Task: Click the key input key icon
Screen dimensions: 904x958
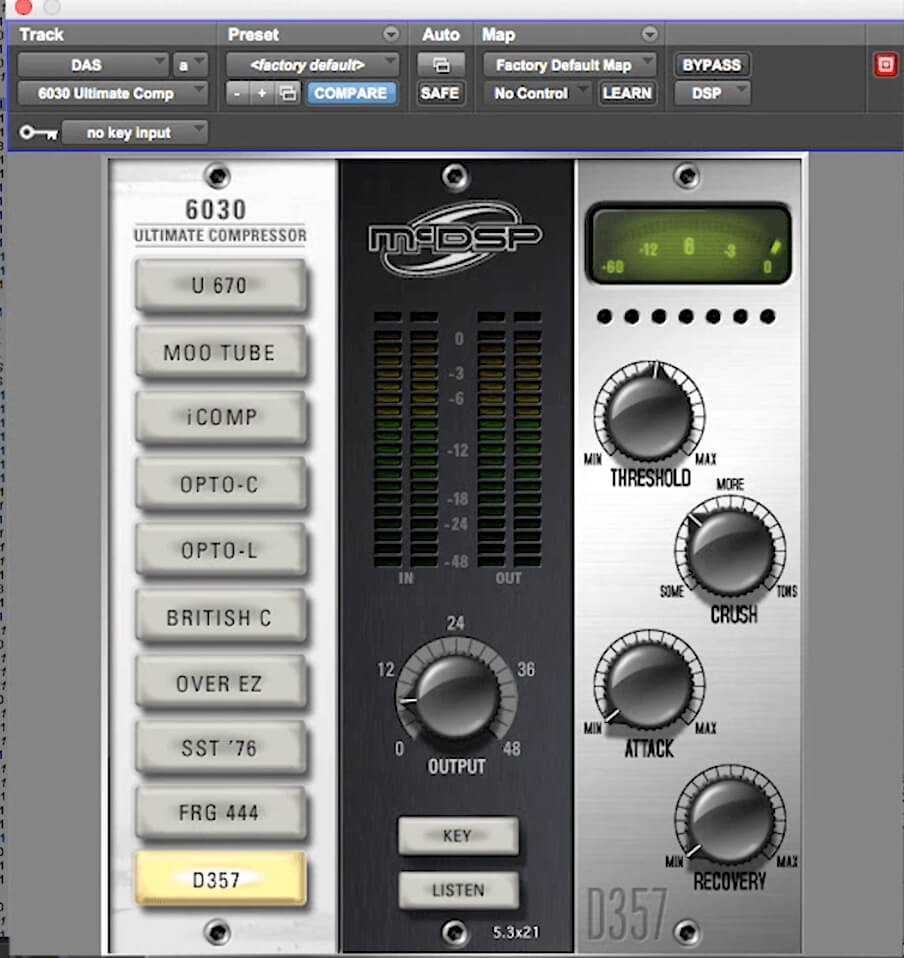Action: [38, 133]
